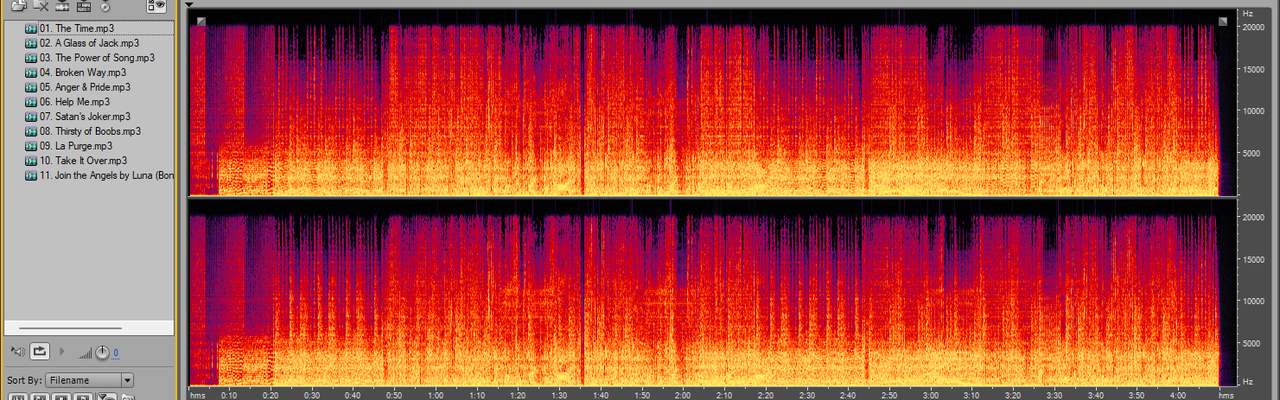Click waveform icon beside 04. Broken Way.mp3
Image resolution: width=1280 pixels, height=400 pixels.
click(31, 72)
